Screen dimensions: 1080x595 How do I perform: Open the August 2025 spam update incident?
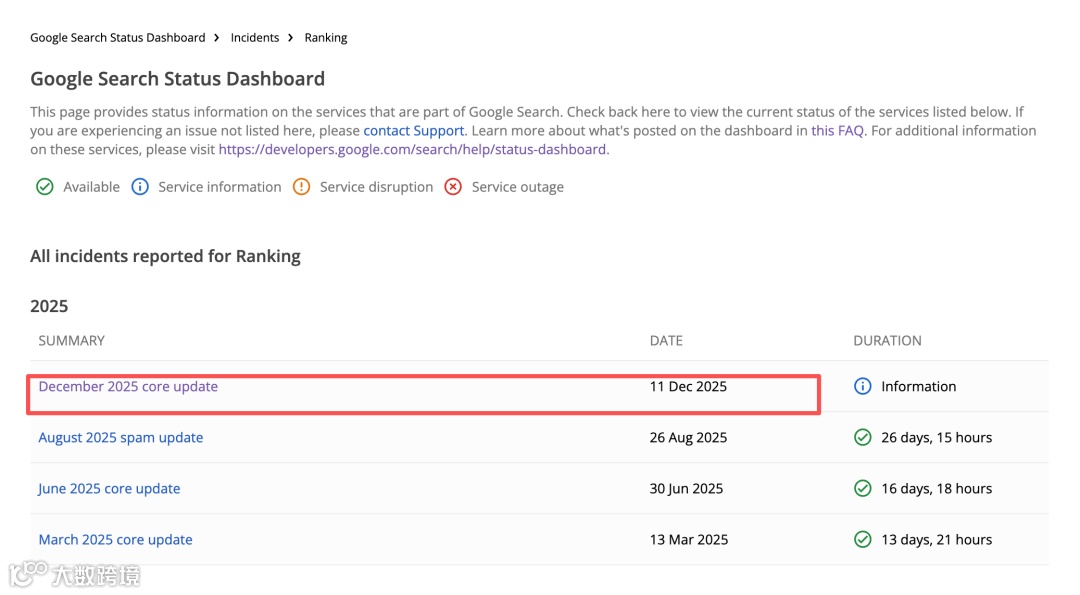pyautogui.click(x=120, y=437)
